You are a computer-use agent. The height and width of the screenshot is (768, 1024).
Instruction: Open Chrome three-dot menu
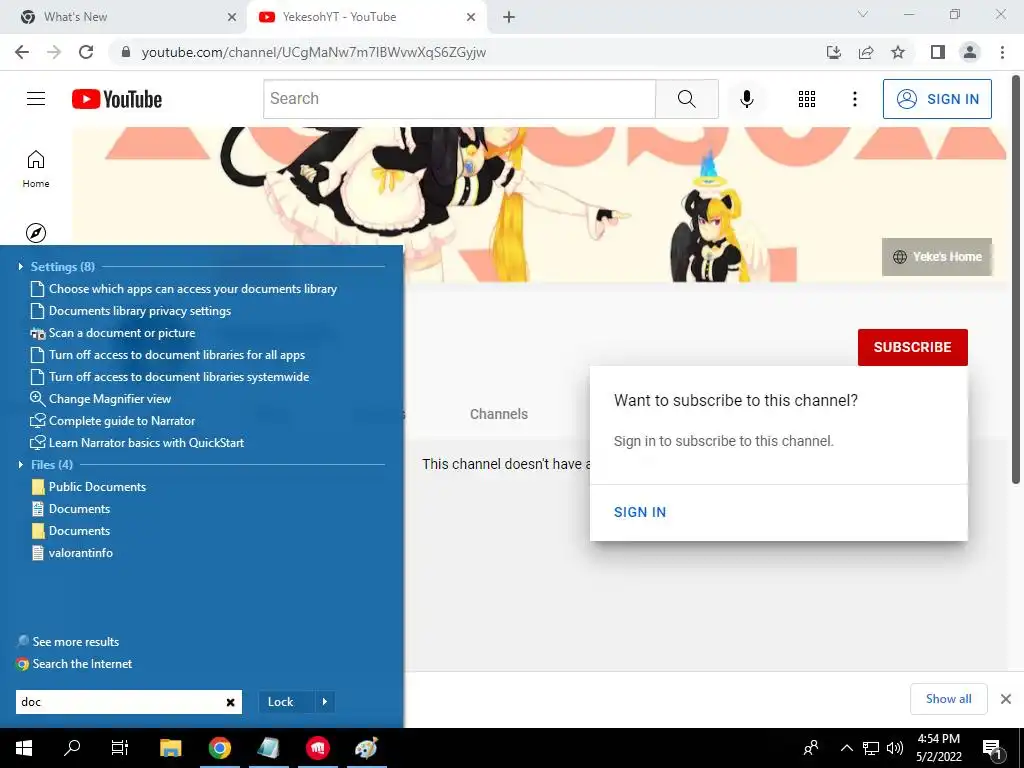tap(1002, 52)
